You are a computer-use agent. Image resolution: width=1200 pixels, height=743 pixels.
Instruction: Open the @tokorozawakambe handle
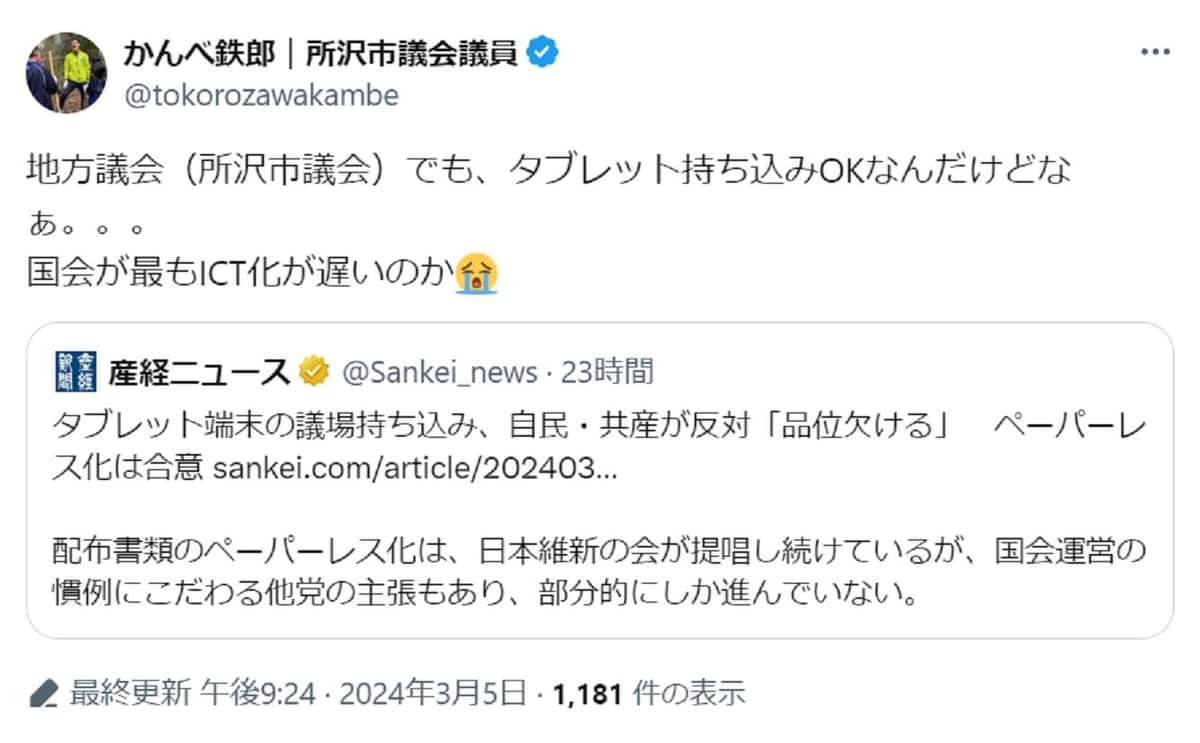[x=261, y=95]
